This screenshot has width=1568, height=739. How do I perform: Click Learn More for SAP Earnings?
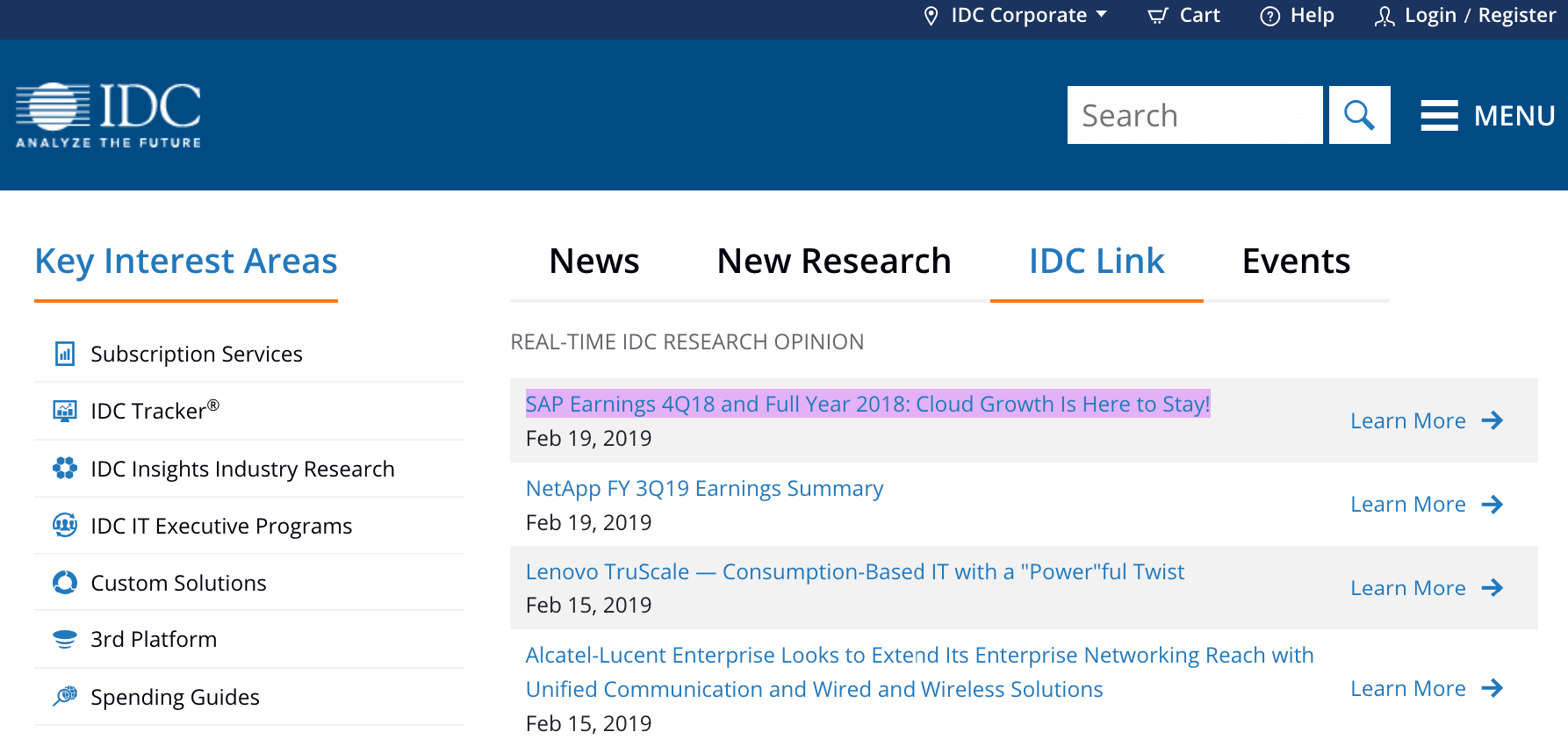tap(1407, 421)
